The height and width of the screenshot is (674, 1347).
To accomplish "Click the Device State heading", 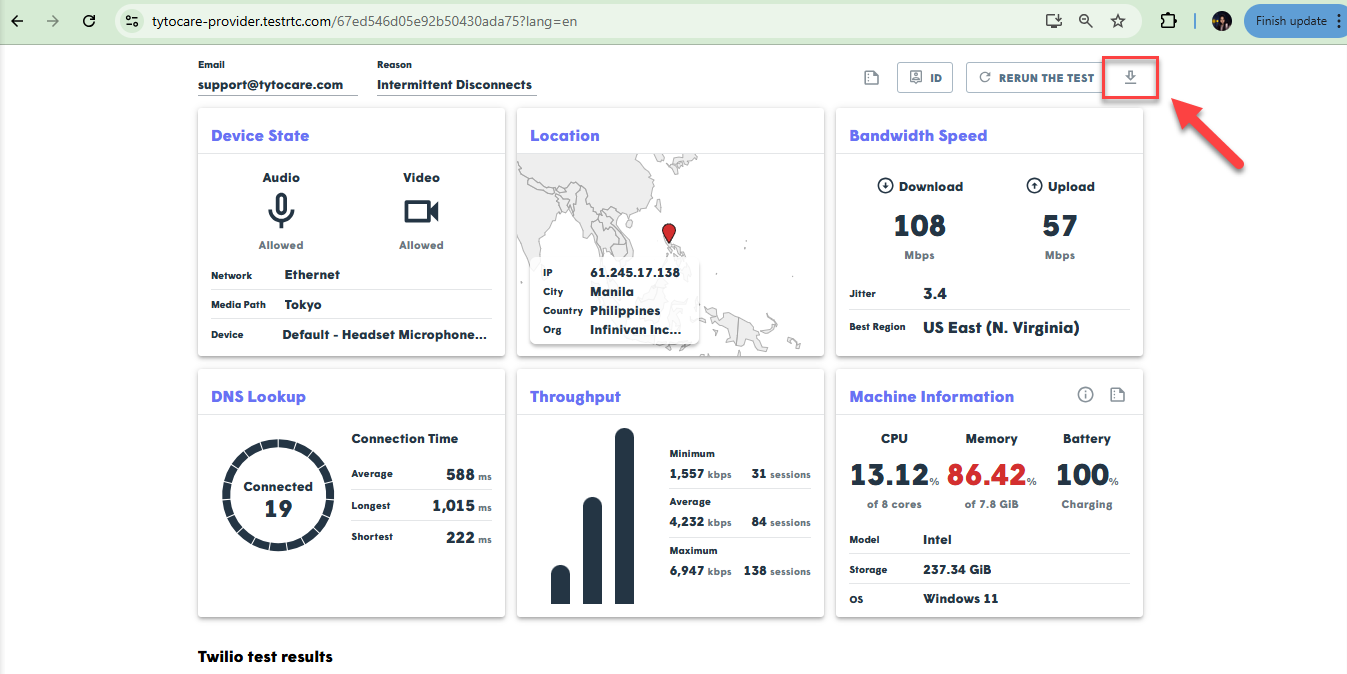I will point(260,136).
